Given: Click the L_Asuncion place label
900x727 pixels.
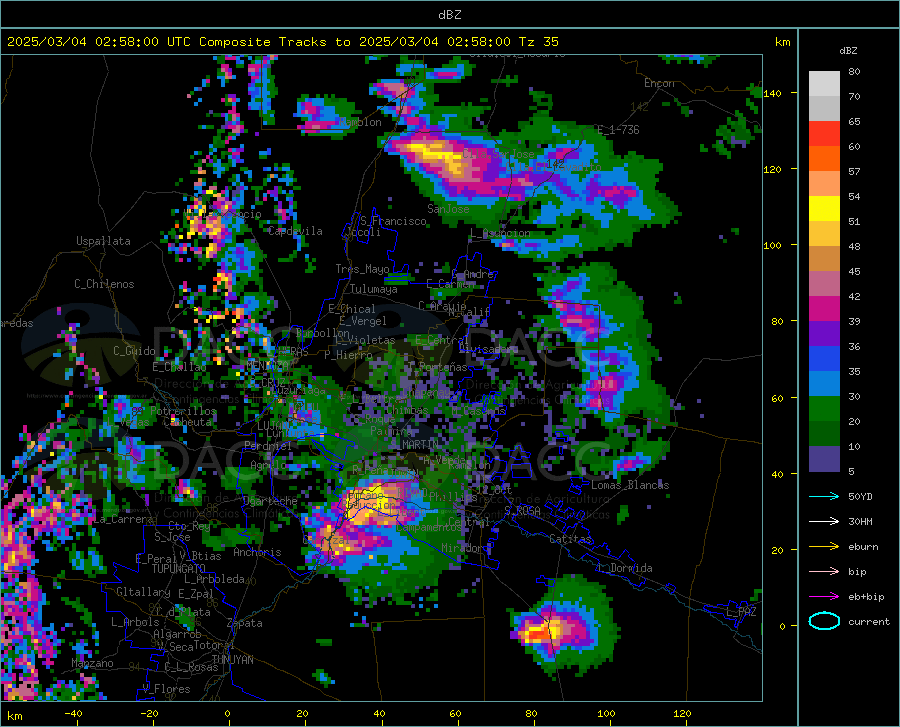Looking at the screenshot, I should [500, 233].
